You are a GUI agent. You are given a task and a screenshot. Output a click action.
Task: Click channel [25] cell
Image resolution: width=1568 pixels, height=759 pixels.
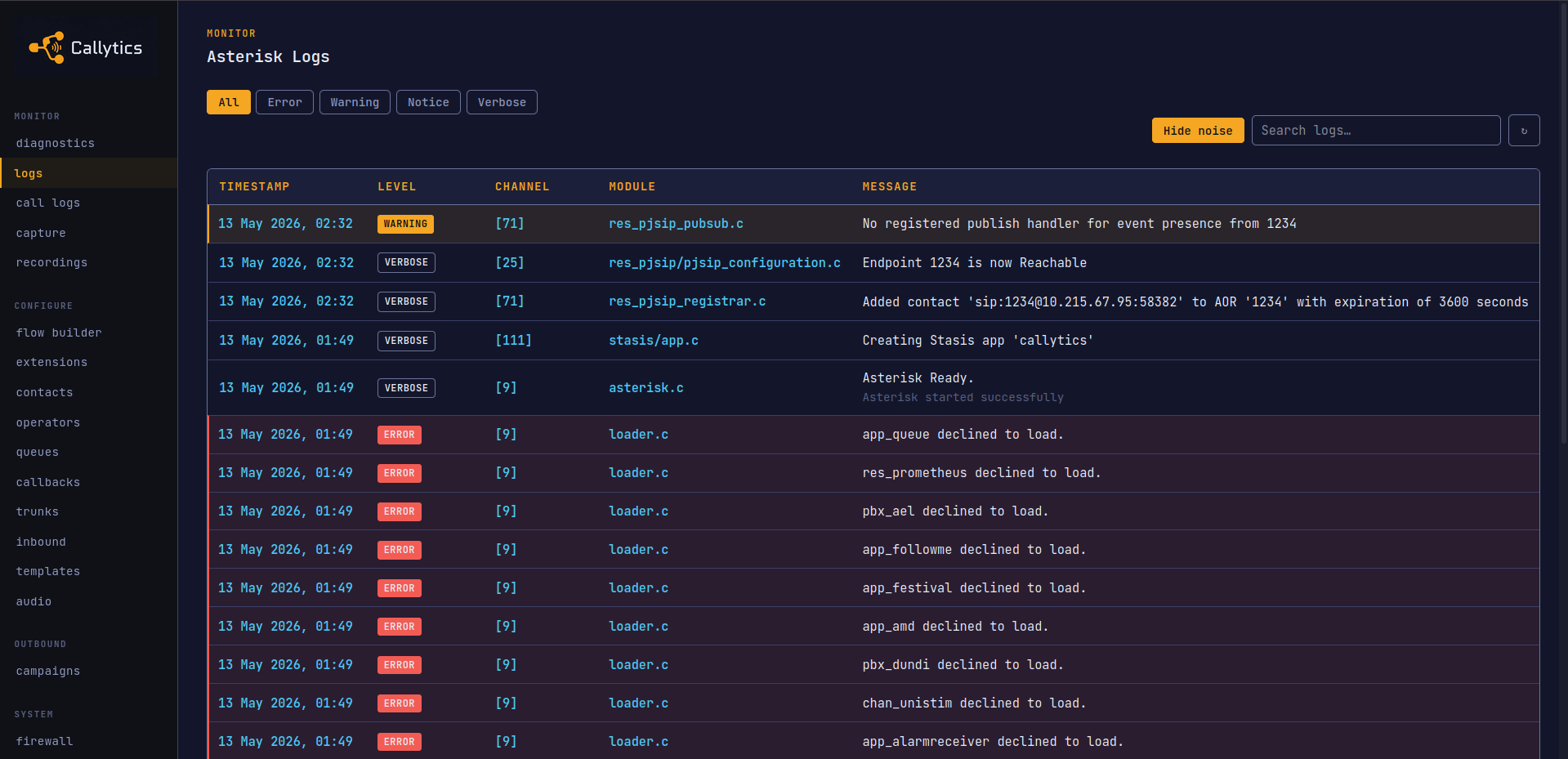(x=509, y=262)
